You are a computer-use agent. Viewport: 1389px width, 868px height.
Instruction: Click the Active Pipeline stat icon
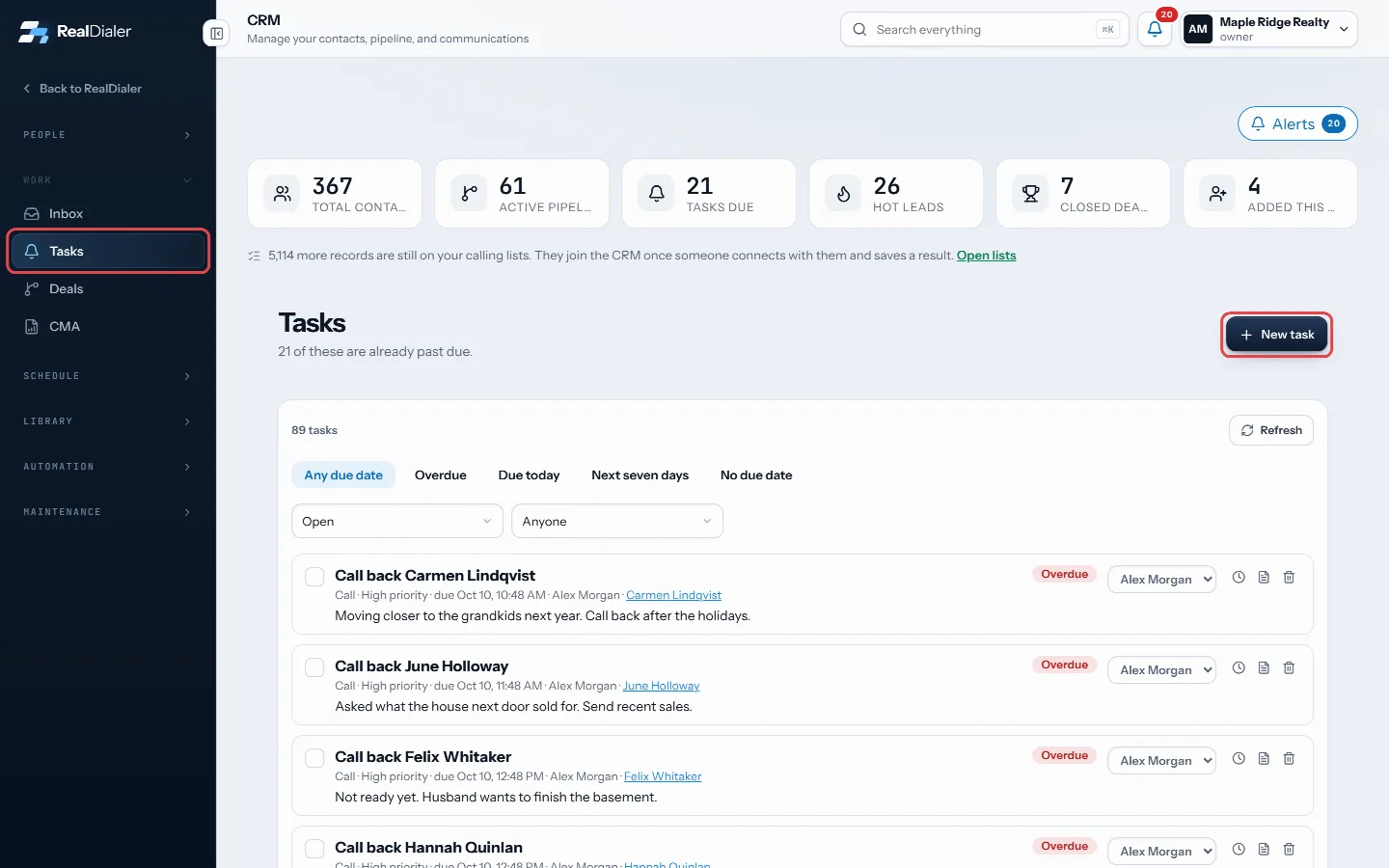pyautogui.click(x=469, y=194)
